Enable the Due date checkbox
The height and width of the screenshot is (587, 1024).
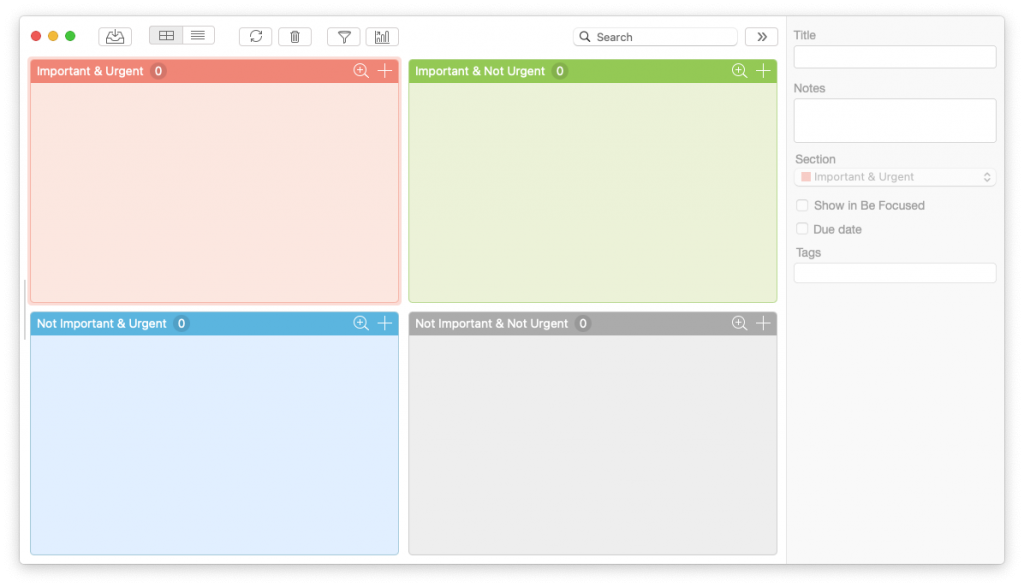tap(802, 229)
